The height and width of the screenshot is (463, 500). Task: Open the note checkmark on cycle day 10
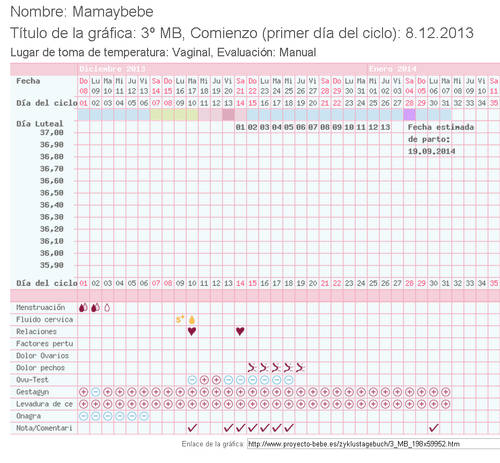192,428
